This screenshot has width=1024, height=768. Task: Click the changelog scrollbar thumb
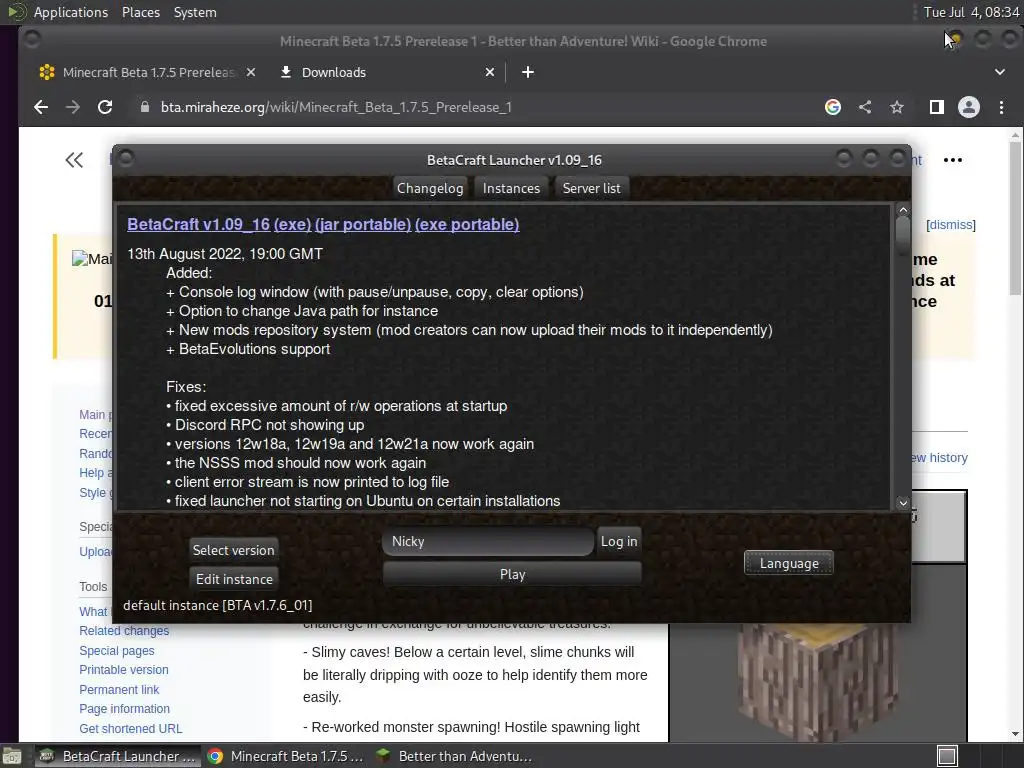(x=903, y=233)
